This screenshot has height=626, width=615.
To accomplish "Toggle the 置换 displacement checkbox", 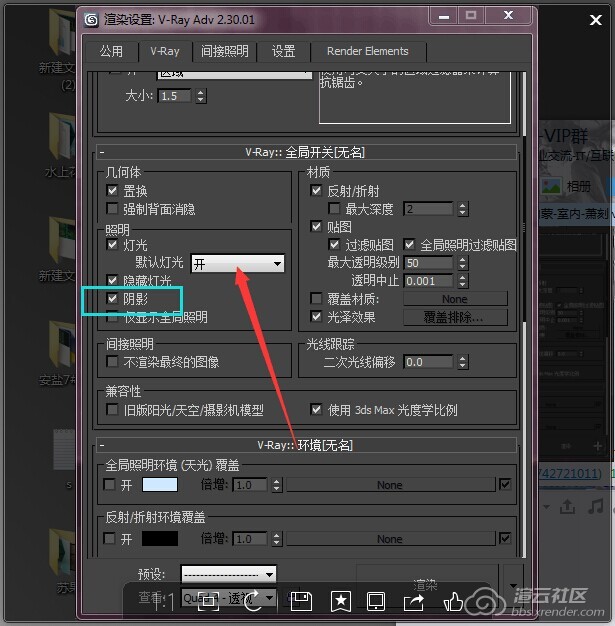I will [x=112, y=190].
